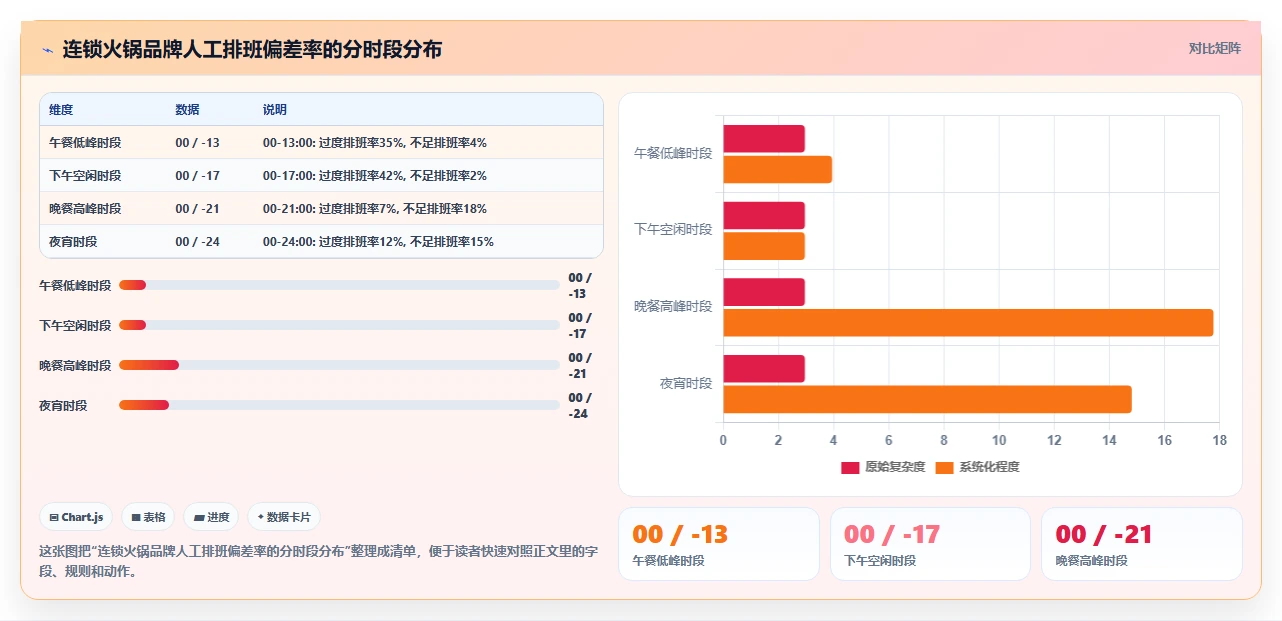Click the 对比矩阵 label in header

1215,48
